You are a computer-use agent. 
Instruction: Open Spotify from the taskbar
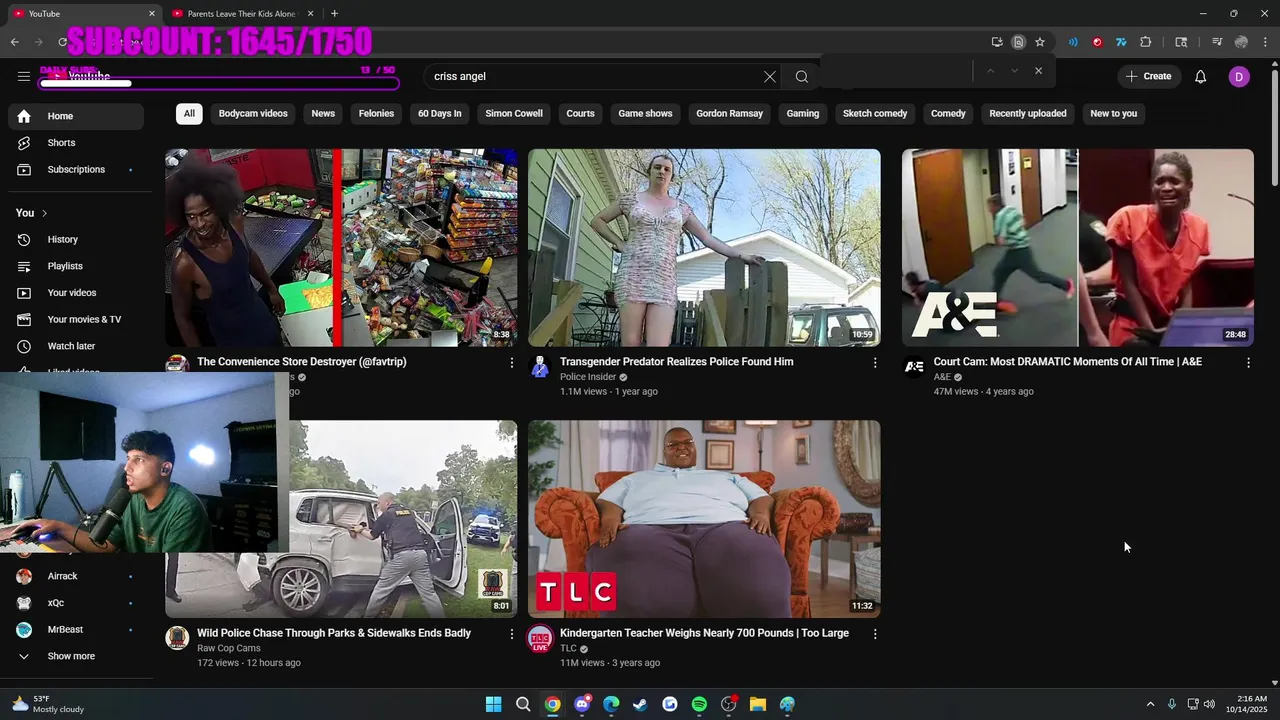[699, 704]
